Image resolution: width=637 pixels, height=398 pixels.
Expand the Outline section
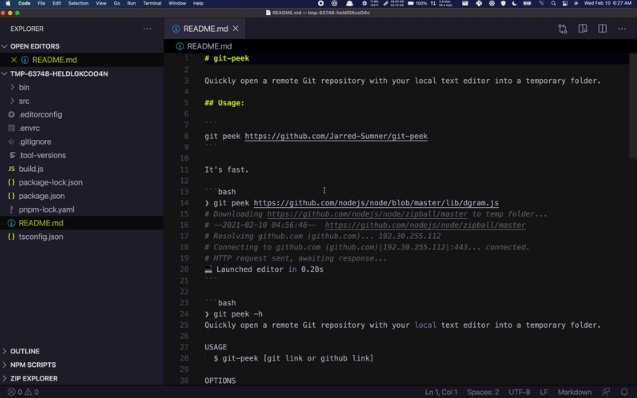[x=81, y=351]
